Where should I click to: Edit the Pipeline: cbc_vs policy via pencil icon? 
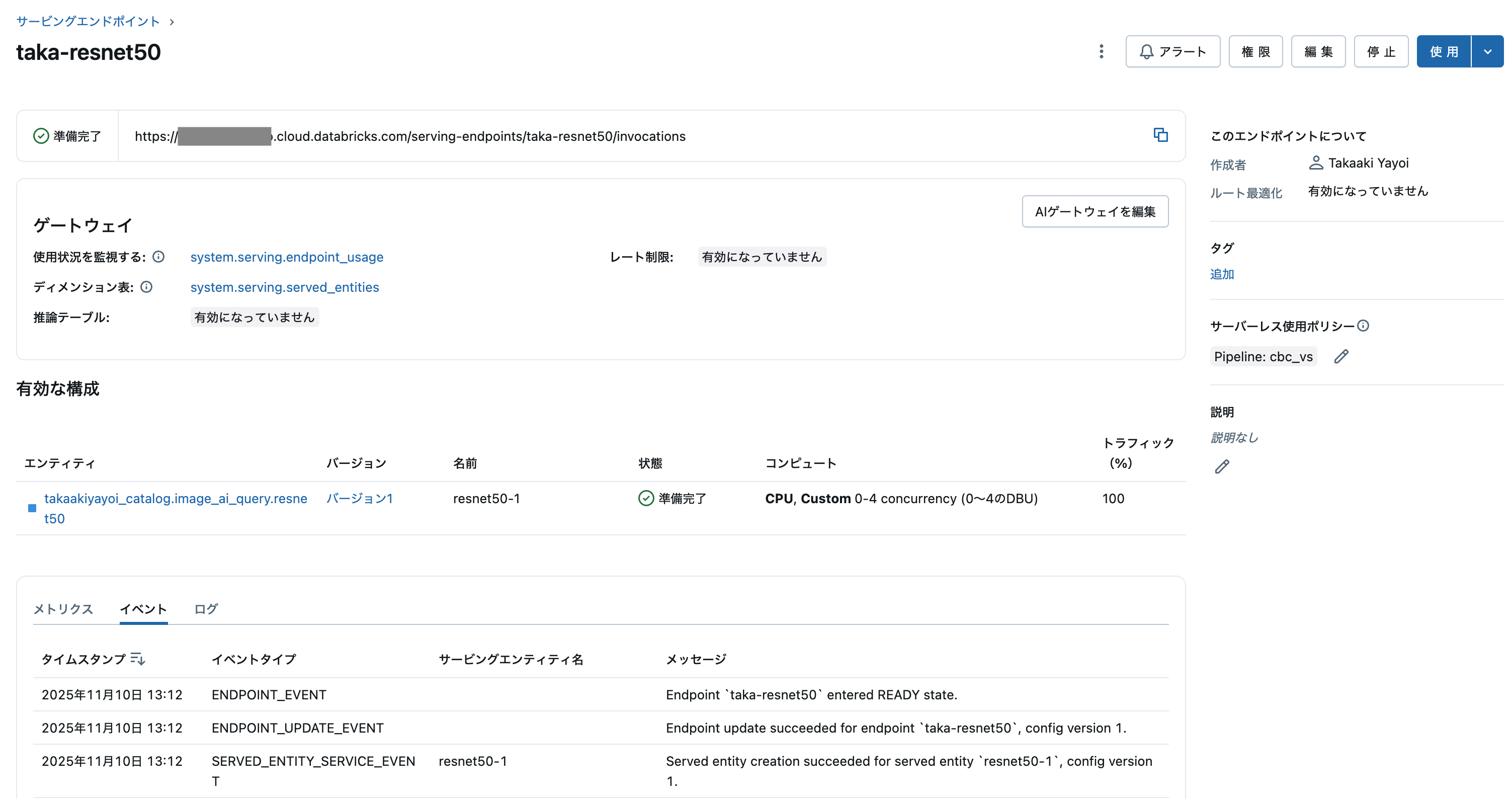[1341, 356]
